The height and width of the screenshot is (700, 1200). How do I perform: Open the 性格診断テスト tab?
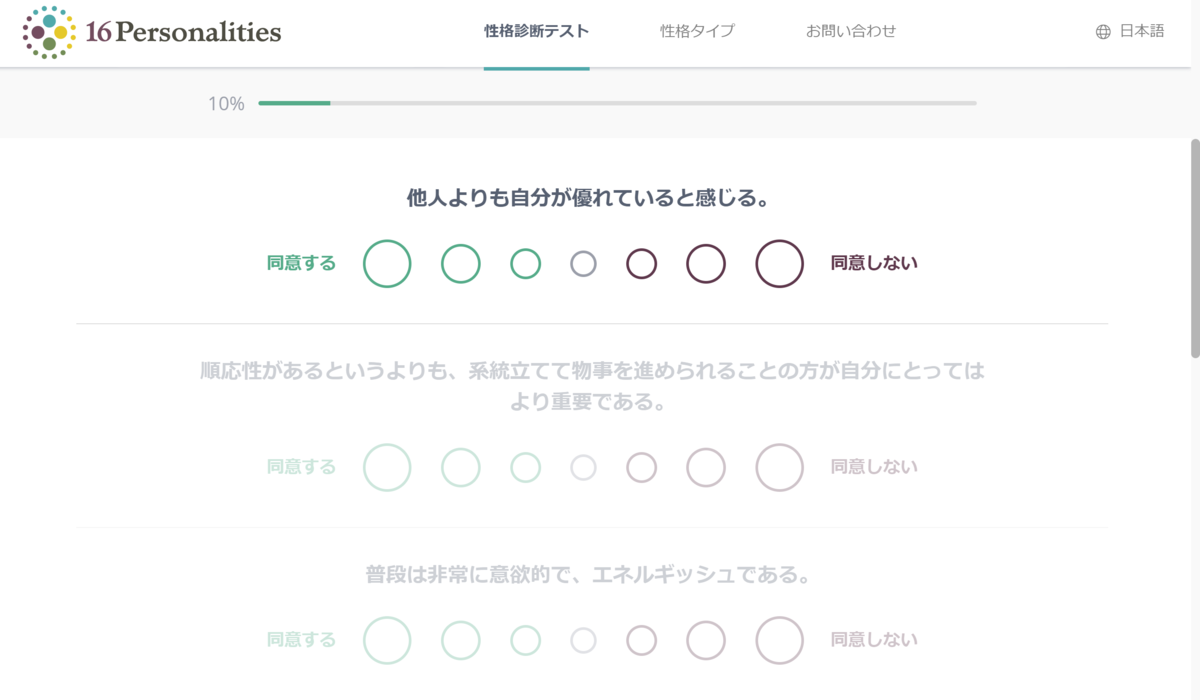coord(536,31)
